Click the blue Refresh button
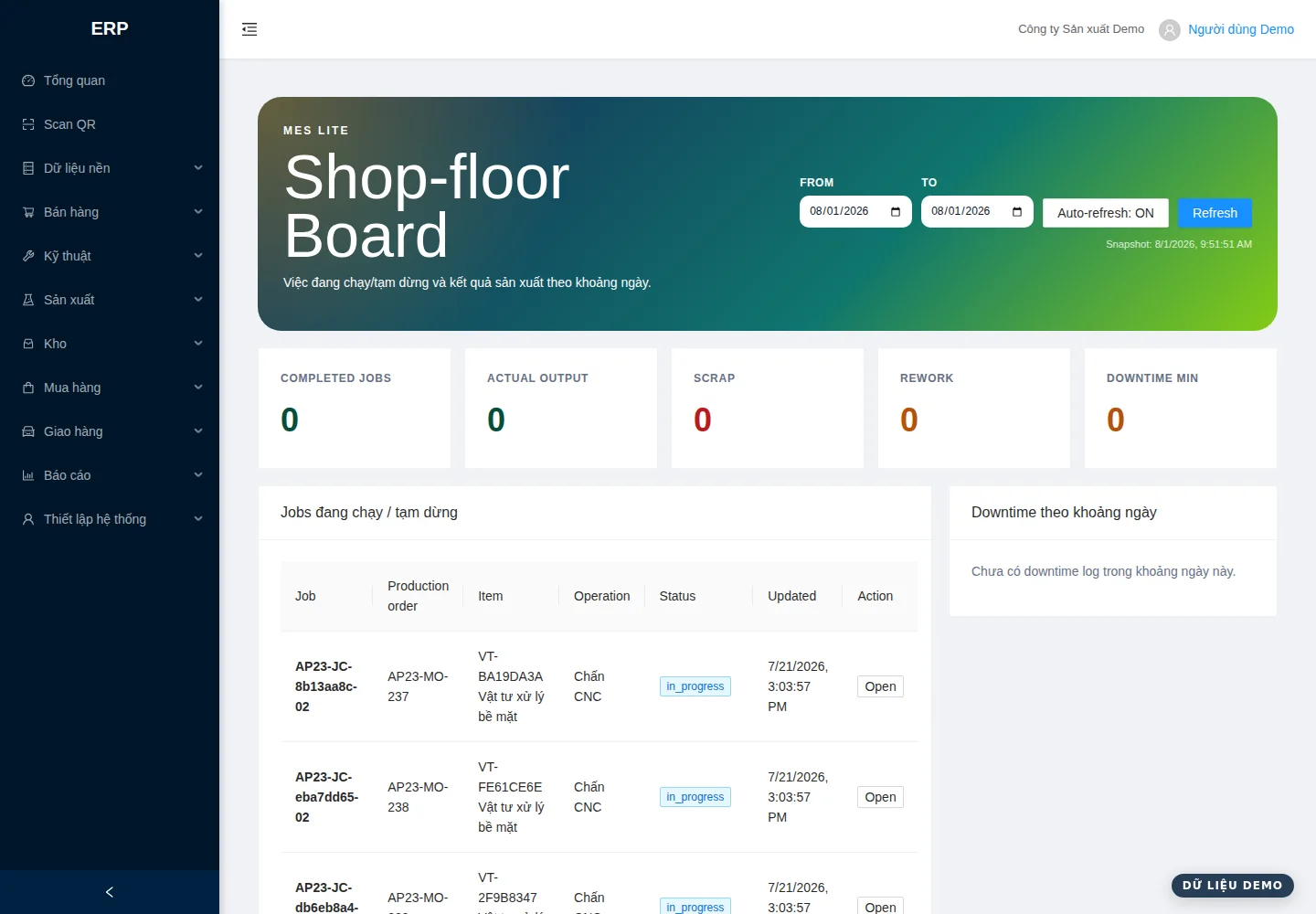1316x914 pixels. (x=1215, y=213)
